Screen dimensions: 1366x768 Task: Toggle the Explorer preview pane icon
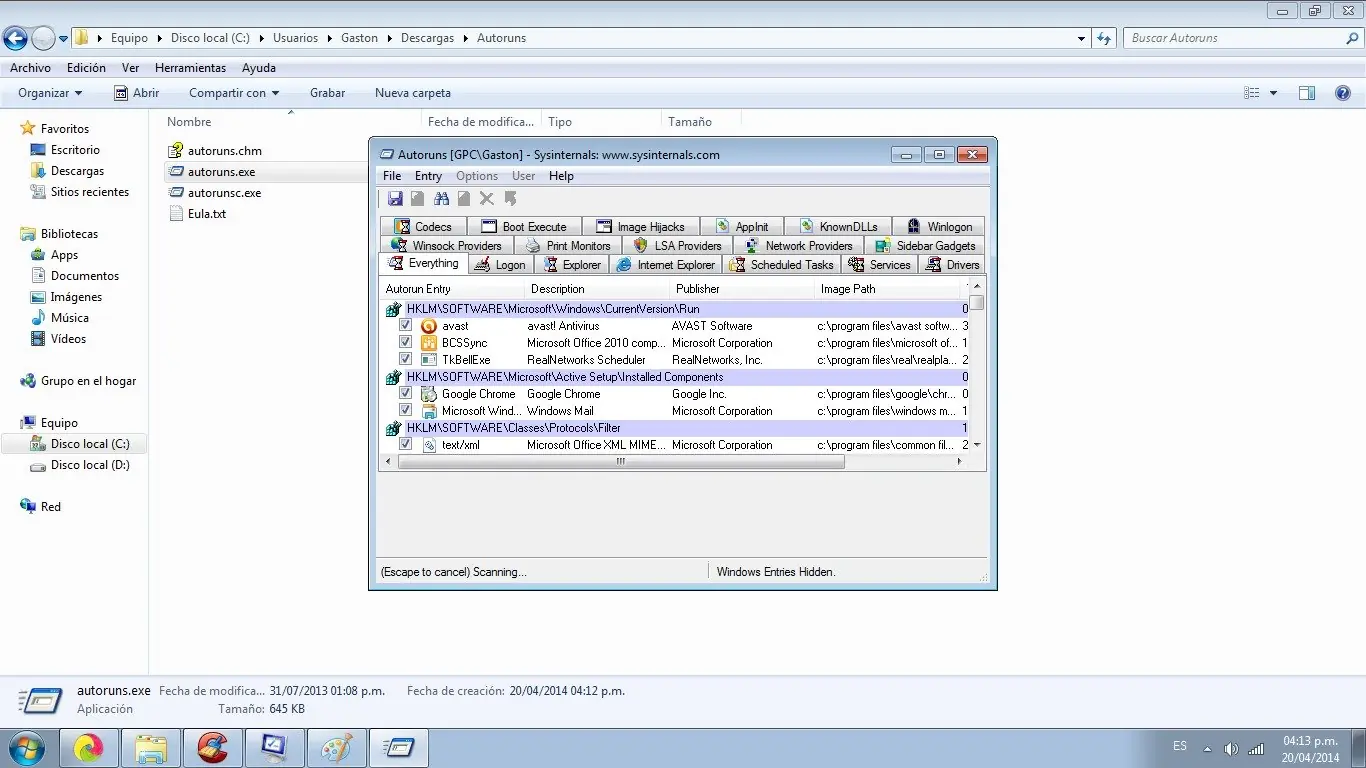pyautogui.click(x=1306, y=93)
